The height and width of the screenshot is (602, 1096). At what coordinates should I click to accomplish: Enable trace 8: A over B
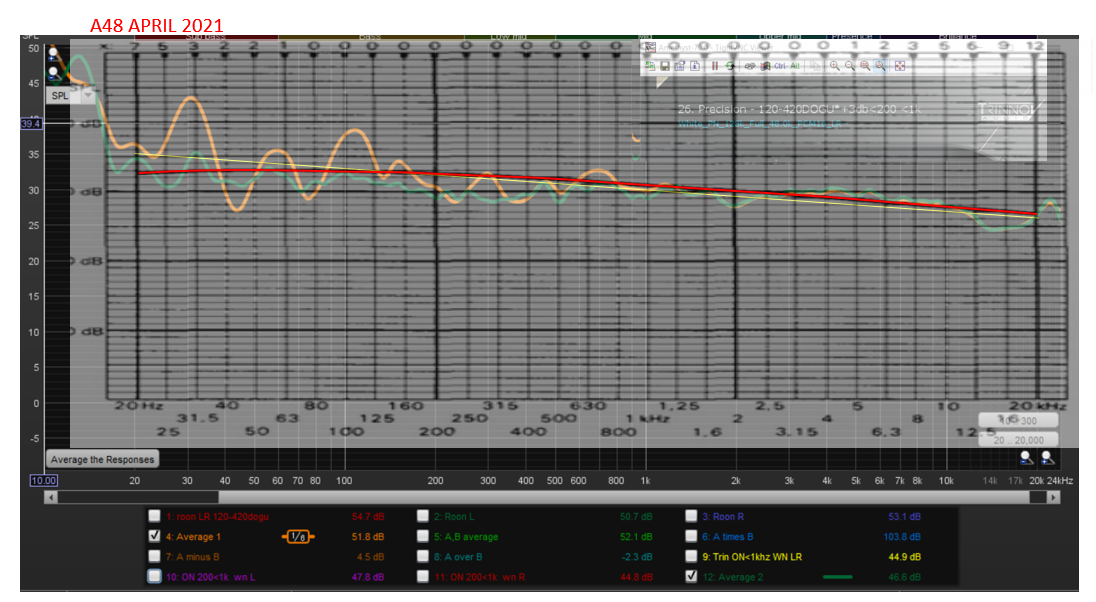(x=423, y=557)
